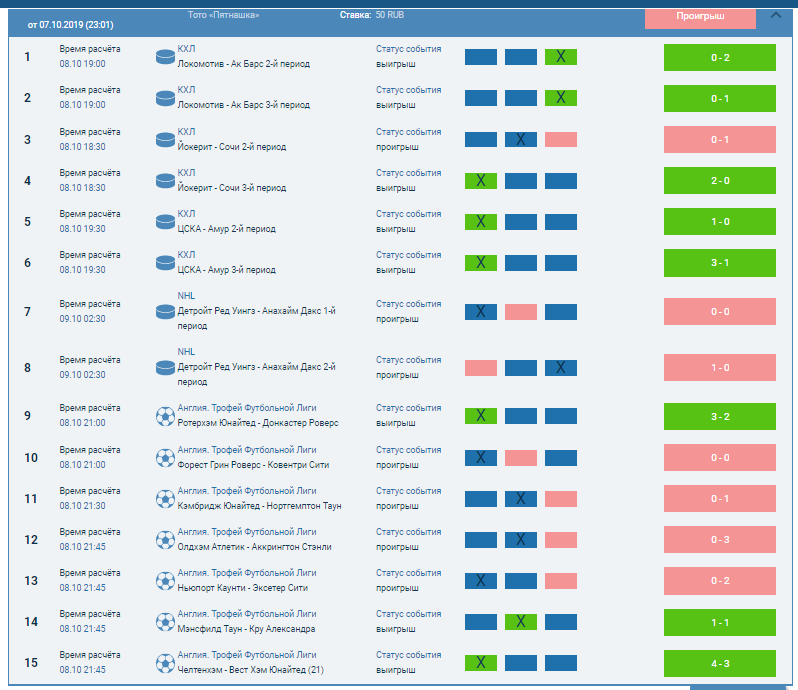This screenshot has width=798, height=690.
Task: Click blue X away-win box in row 8
Action: [x=561, y=367]
